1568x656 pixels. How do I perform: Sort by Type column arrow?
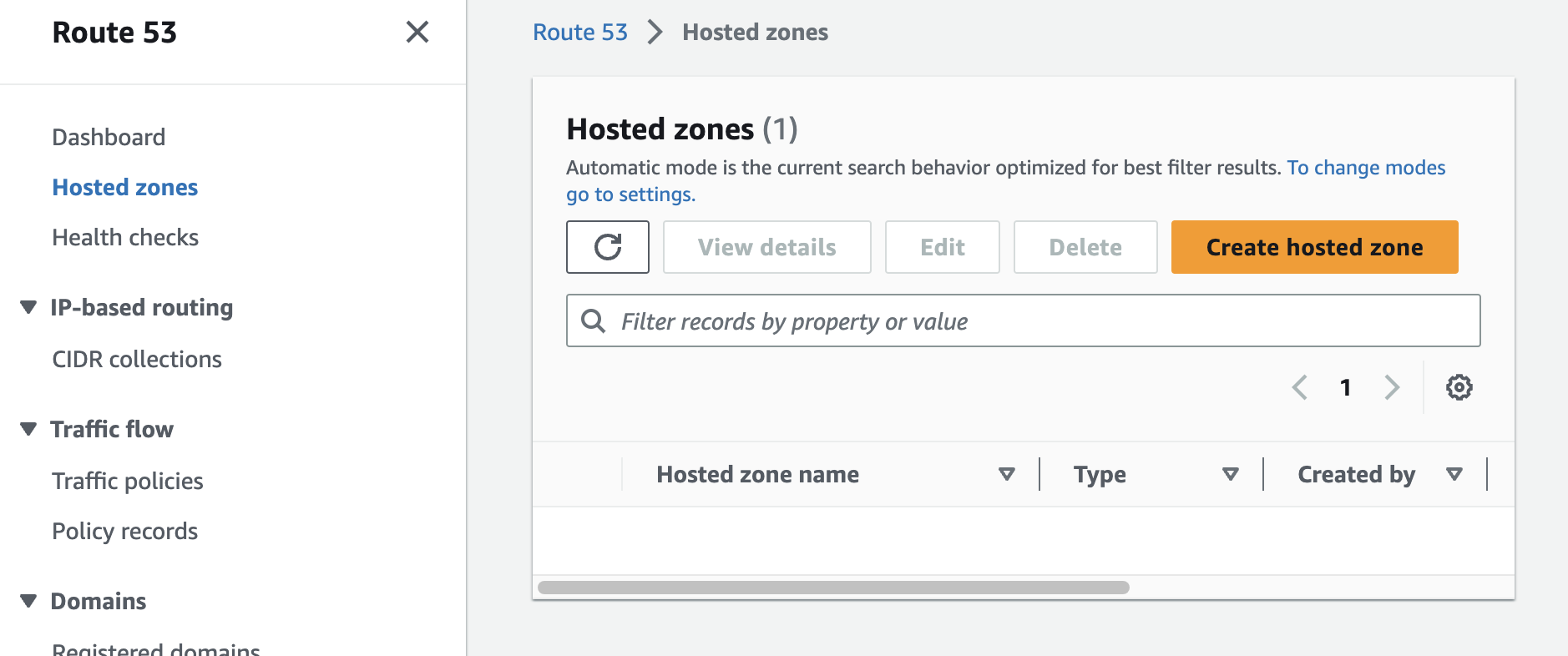[1231, 474]
